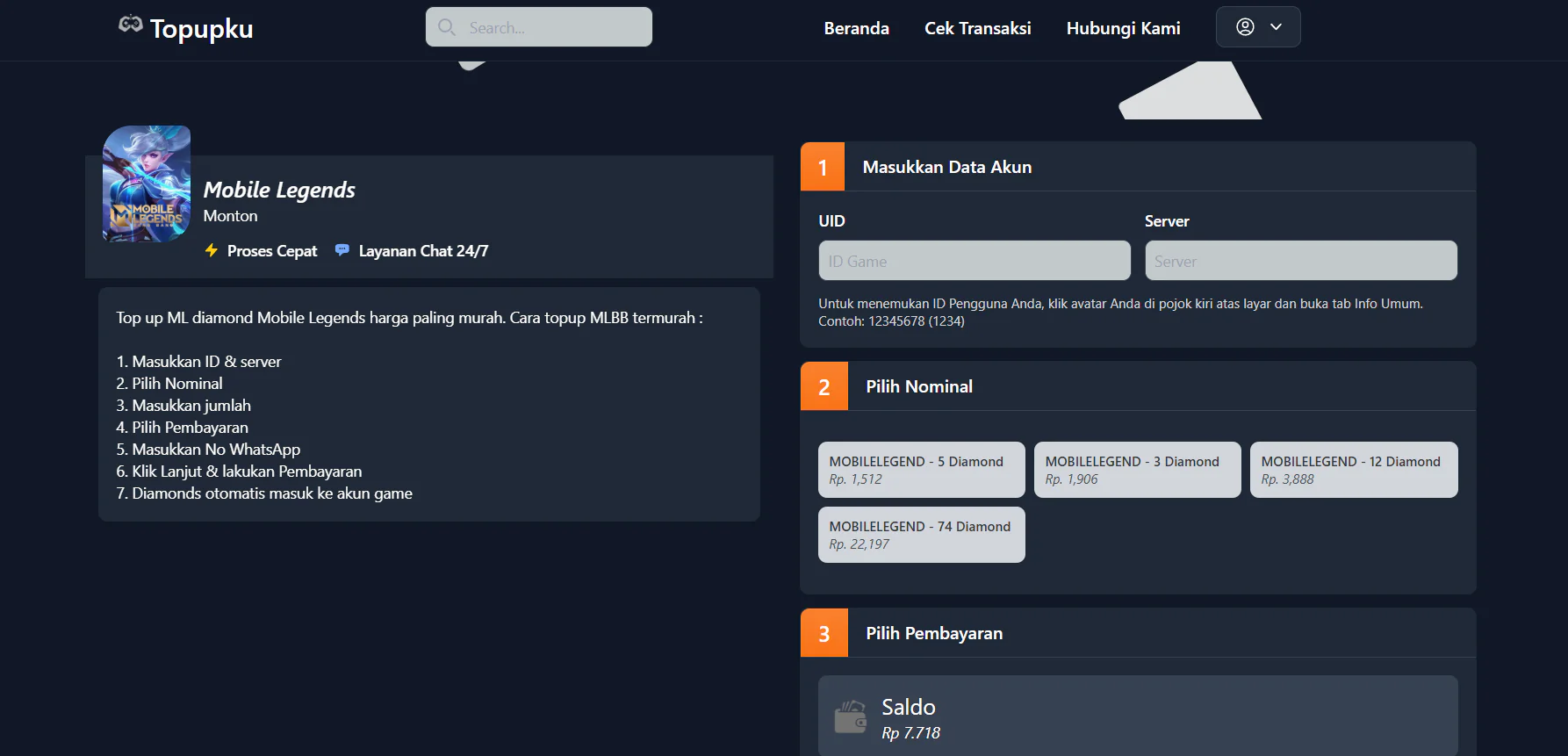This screenshot has height=756, width=1568.
Task: Click the orange step number 3 badge
Action: 824,633
